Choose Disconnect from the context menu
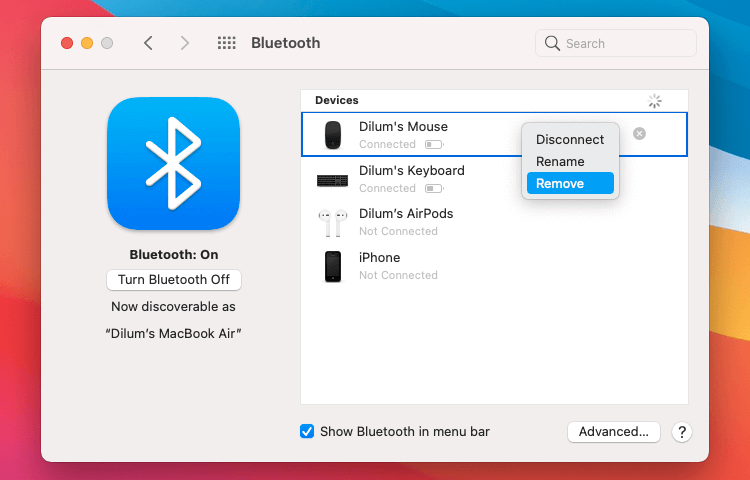This screenshot has width=750, height=480. pos(570,140)
